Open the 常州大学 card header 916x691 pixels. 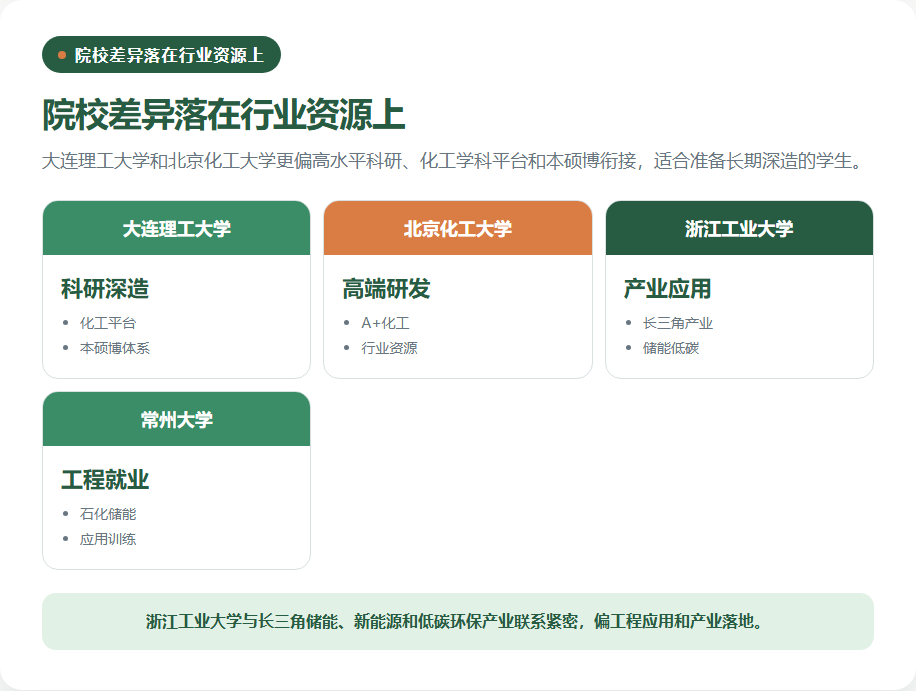(176, 419)
